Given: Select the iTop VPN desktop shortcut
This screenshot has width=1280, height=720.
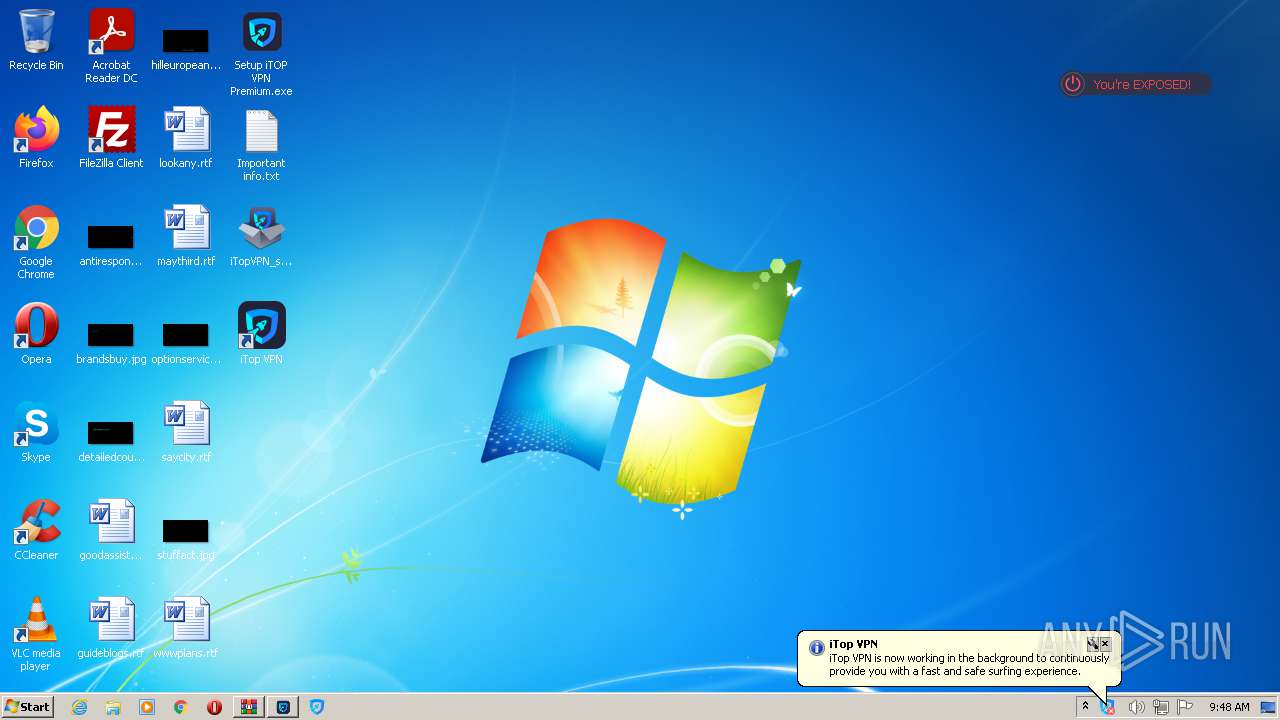Looking at the screenshot, I should click(x=261, y=334).
